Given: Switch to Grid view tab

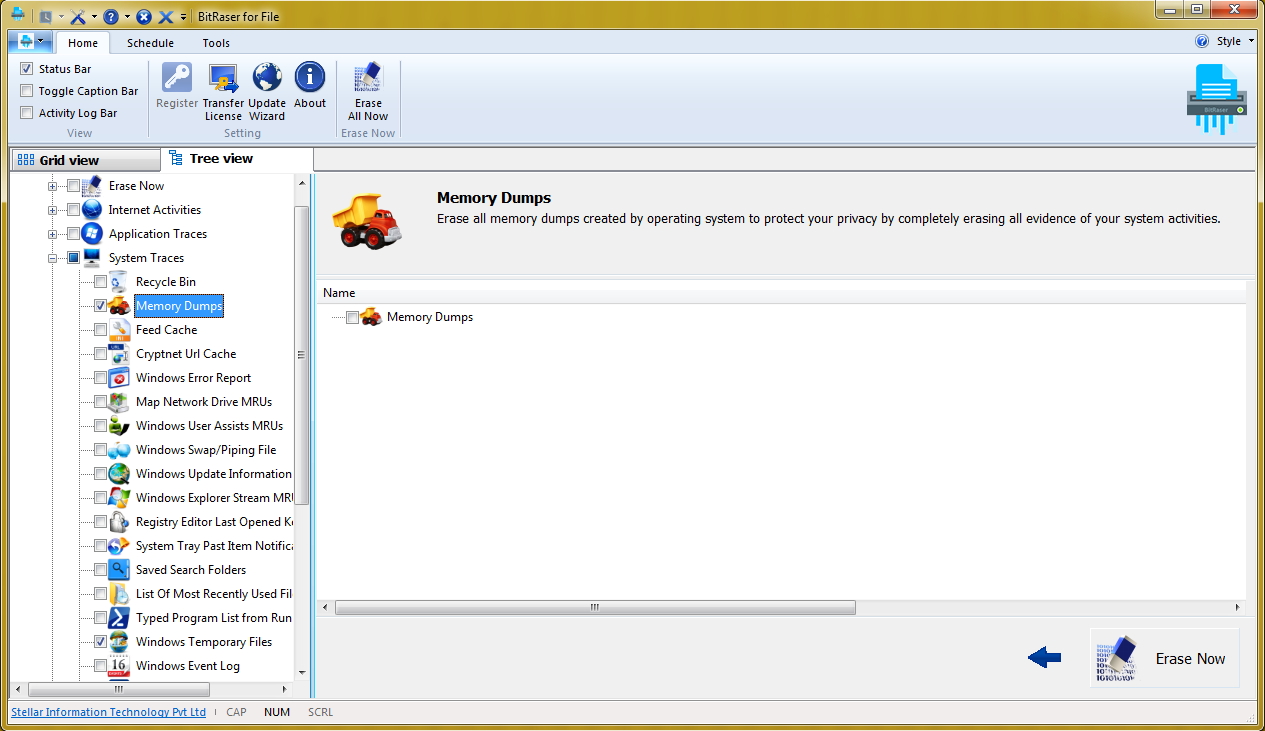Looking at the screenshot, I should [x=85, y=160].
